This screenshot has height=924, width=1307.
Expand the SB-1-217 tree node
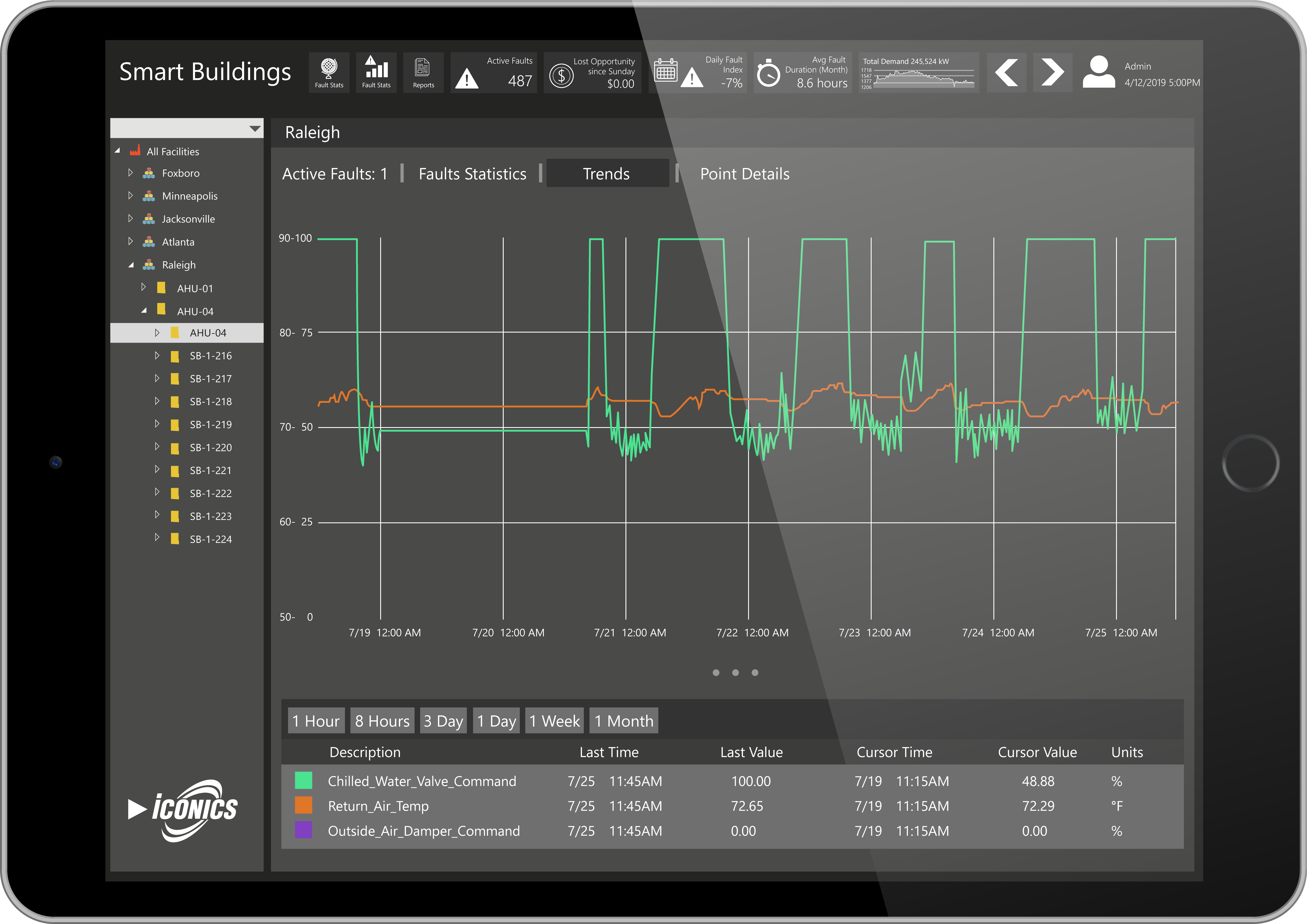tap(157, 378)
